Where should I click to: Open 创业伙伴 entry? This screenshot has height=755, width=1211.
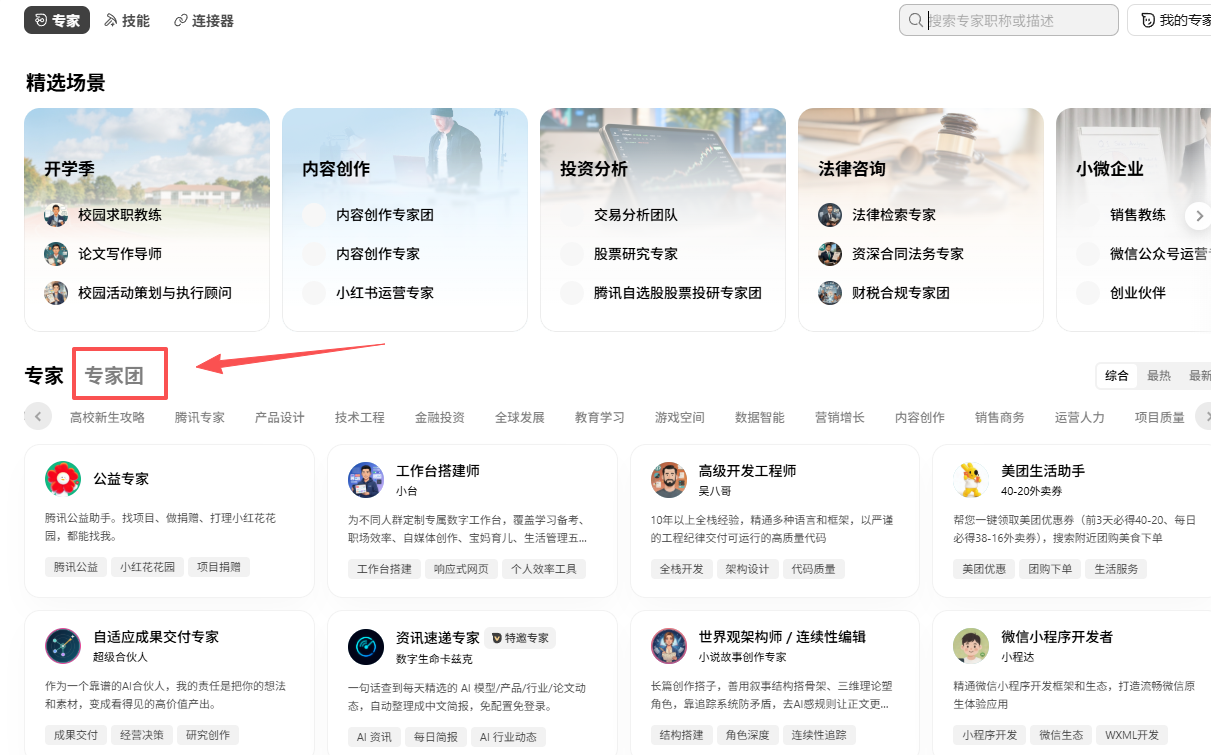(1138, 293)
